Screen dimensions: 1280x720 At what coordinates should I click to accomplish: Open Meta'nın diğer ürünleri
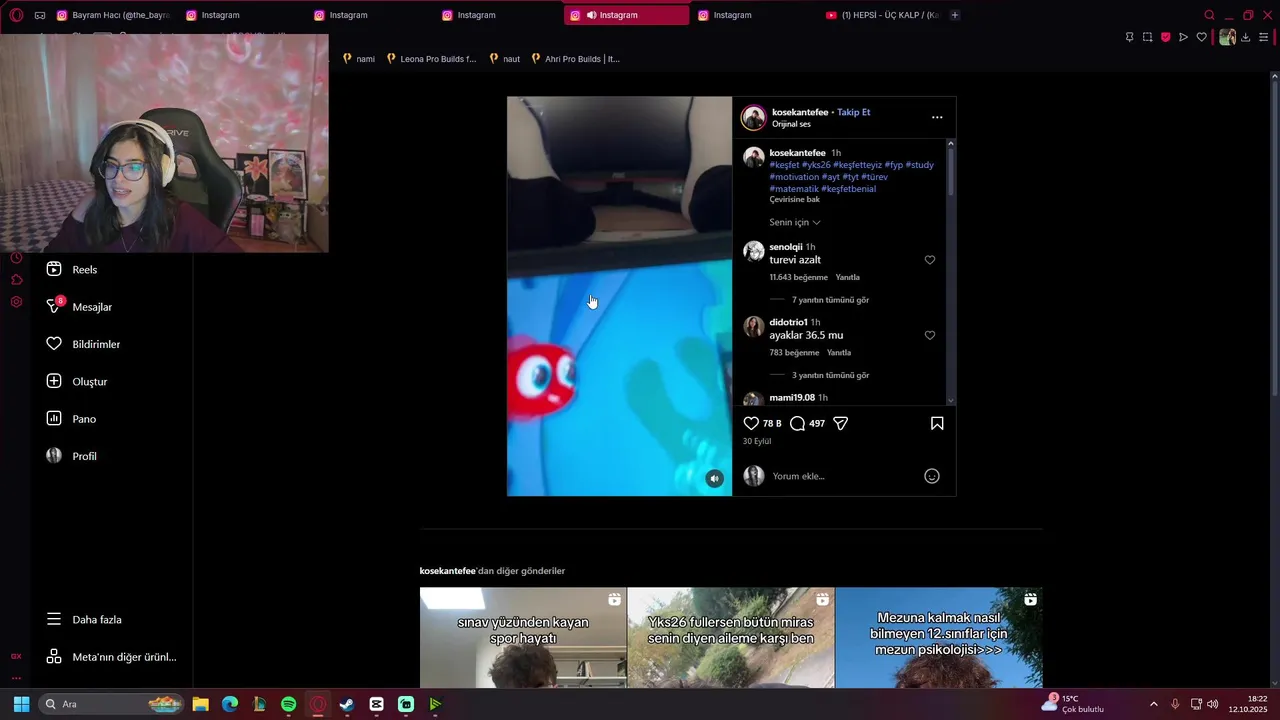coord(111,657)
